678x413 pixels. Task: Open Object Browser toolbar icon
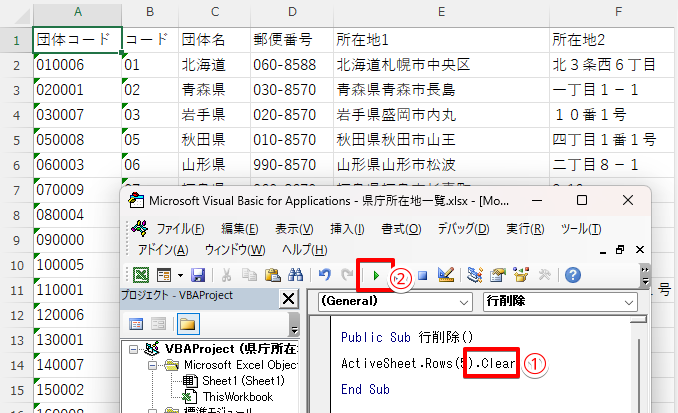[521, 275]
